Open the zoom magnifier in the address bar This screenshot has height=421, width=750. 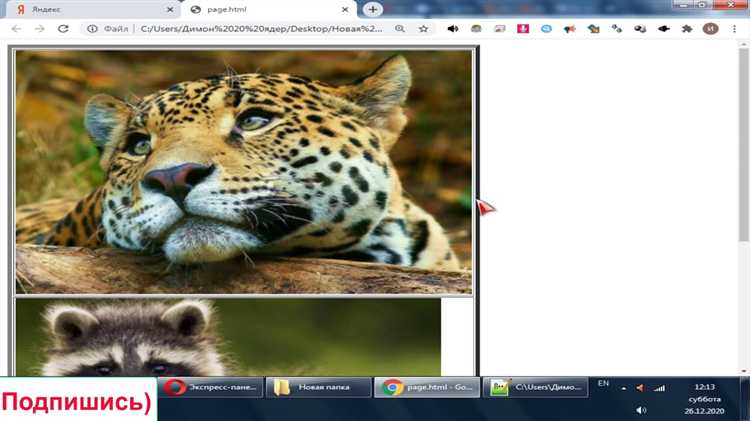coord(400,29)
